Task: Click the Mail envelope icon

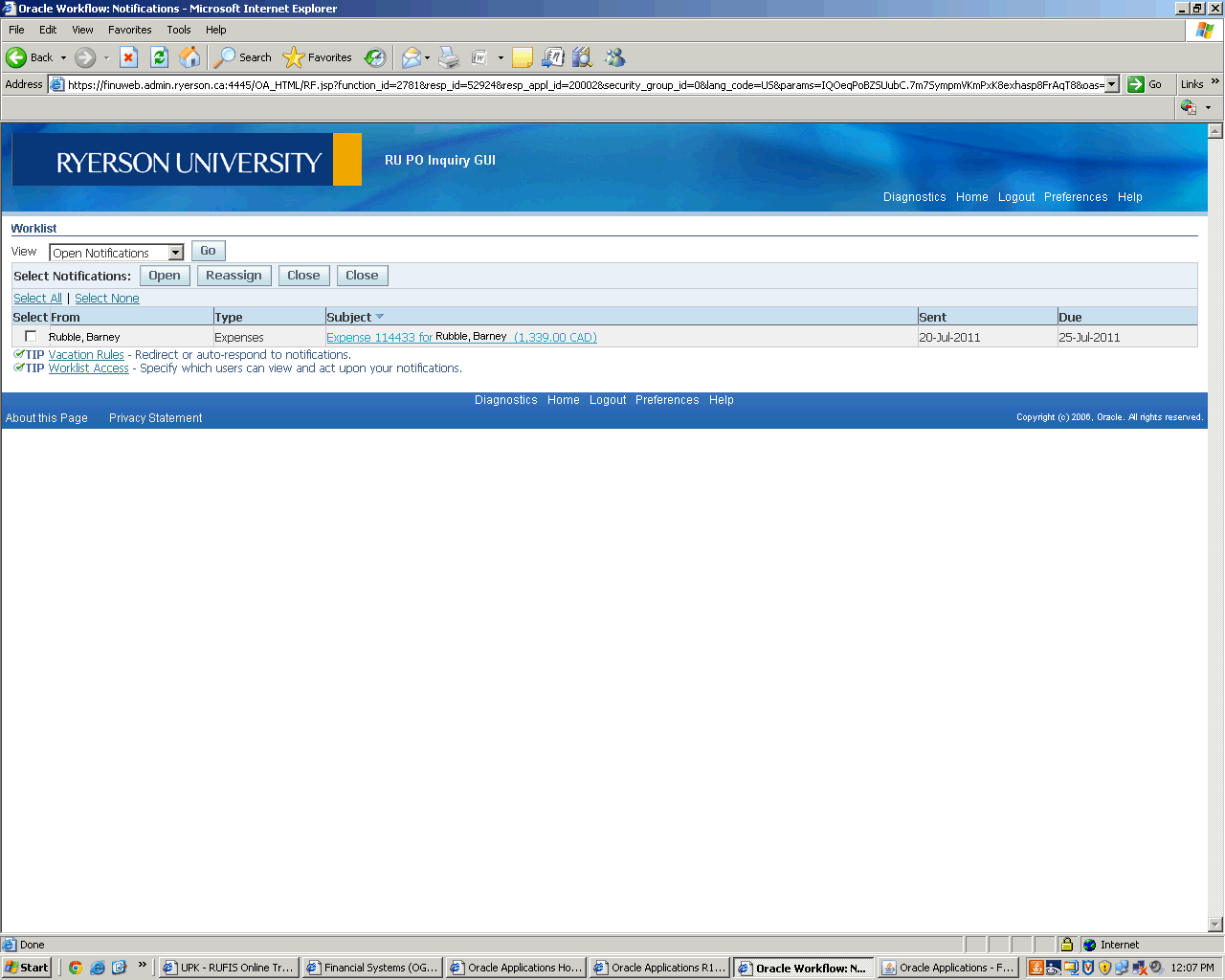Action: tap(411, 57)
